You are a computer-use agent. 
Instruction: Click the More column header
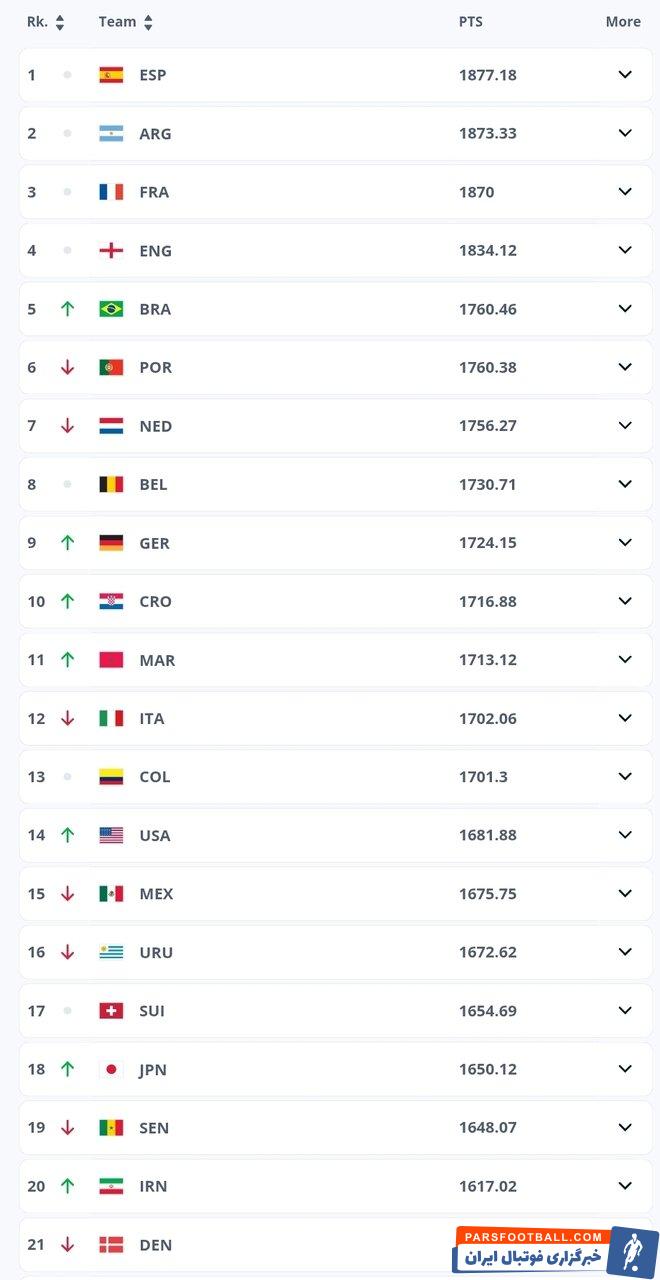coord(623,22)
